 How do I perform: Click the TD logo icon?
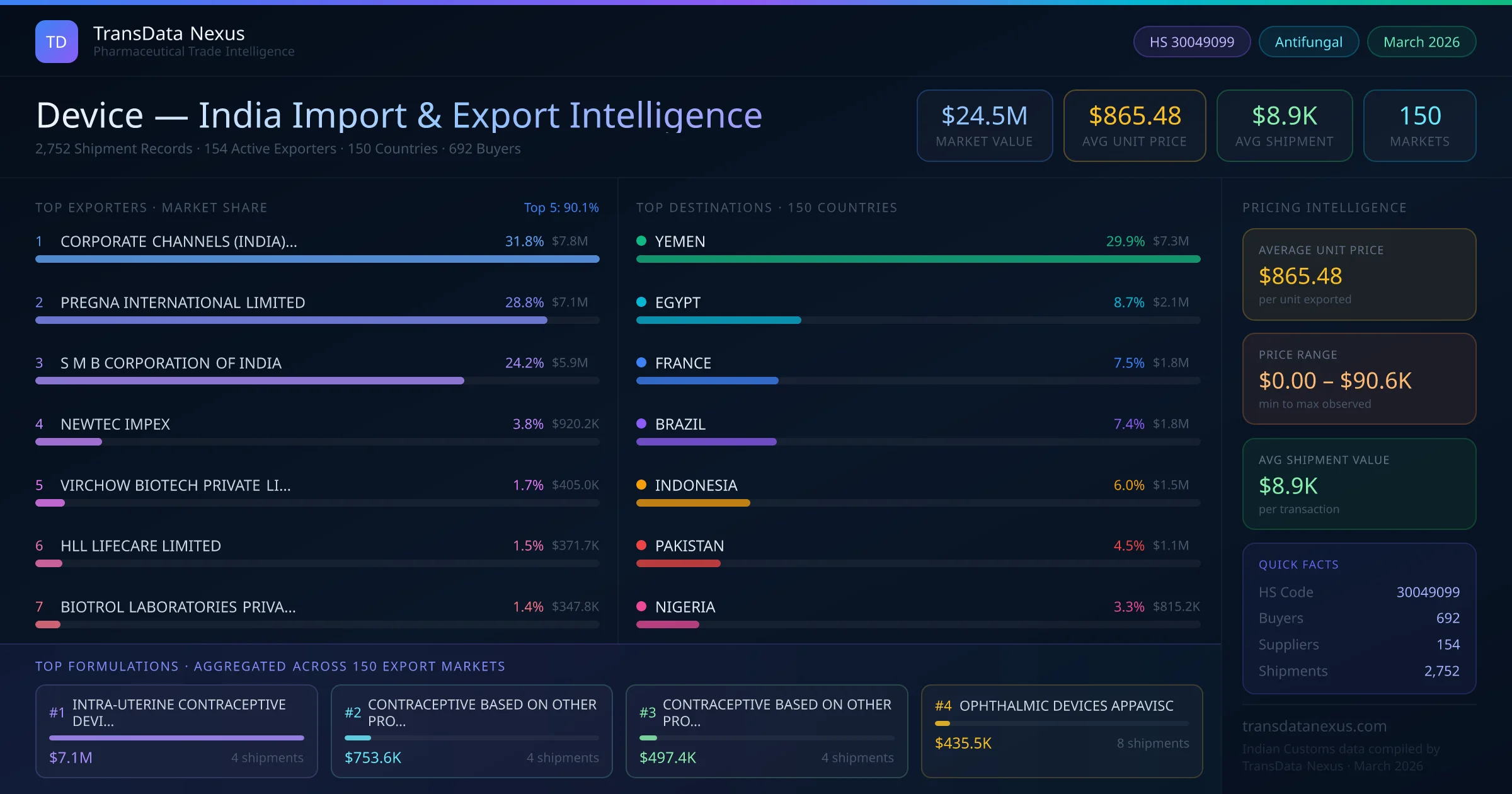click(x=56, y=41)
